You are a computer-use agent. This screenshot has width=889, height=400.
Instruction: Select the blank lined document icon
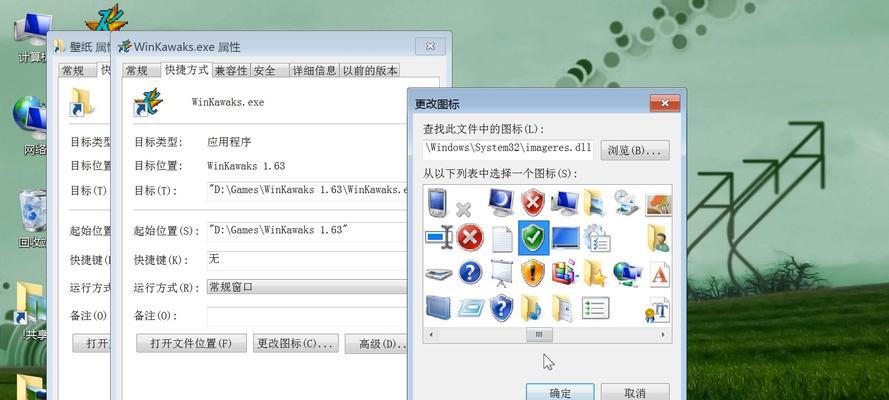502,239
